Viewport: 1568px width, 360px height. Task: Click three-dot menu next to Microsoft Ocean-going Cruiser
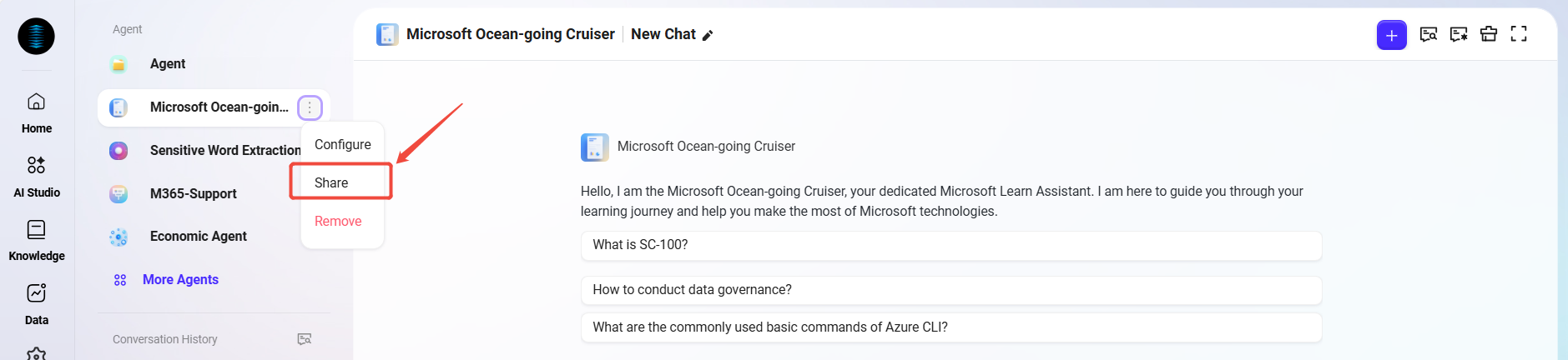tap(310, 107)
